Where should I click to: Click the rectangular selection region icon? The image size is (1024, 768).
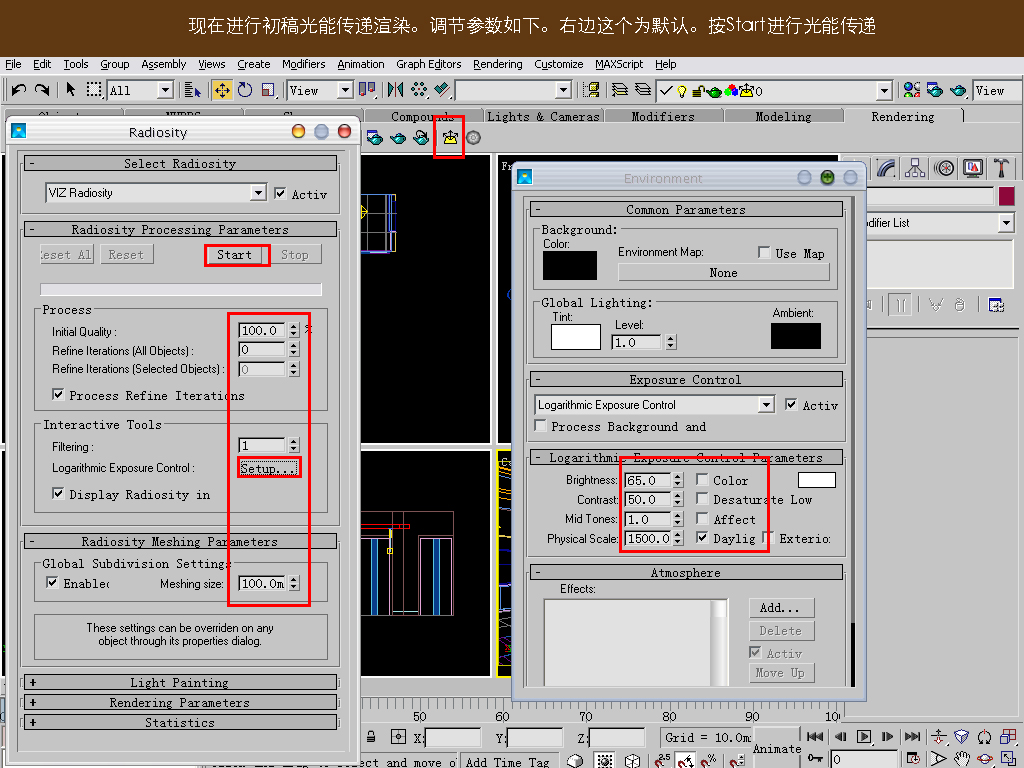click(94, 89)
